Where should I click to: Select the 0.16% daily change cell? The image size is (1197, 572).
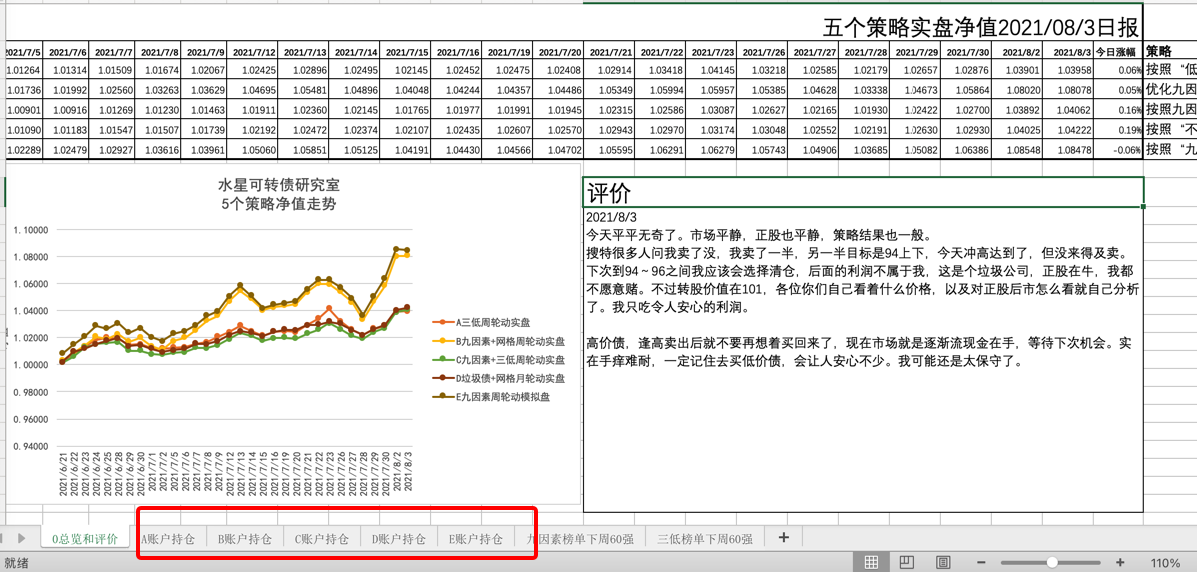click(1118, 109)
